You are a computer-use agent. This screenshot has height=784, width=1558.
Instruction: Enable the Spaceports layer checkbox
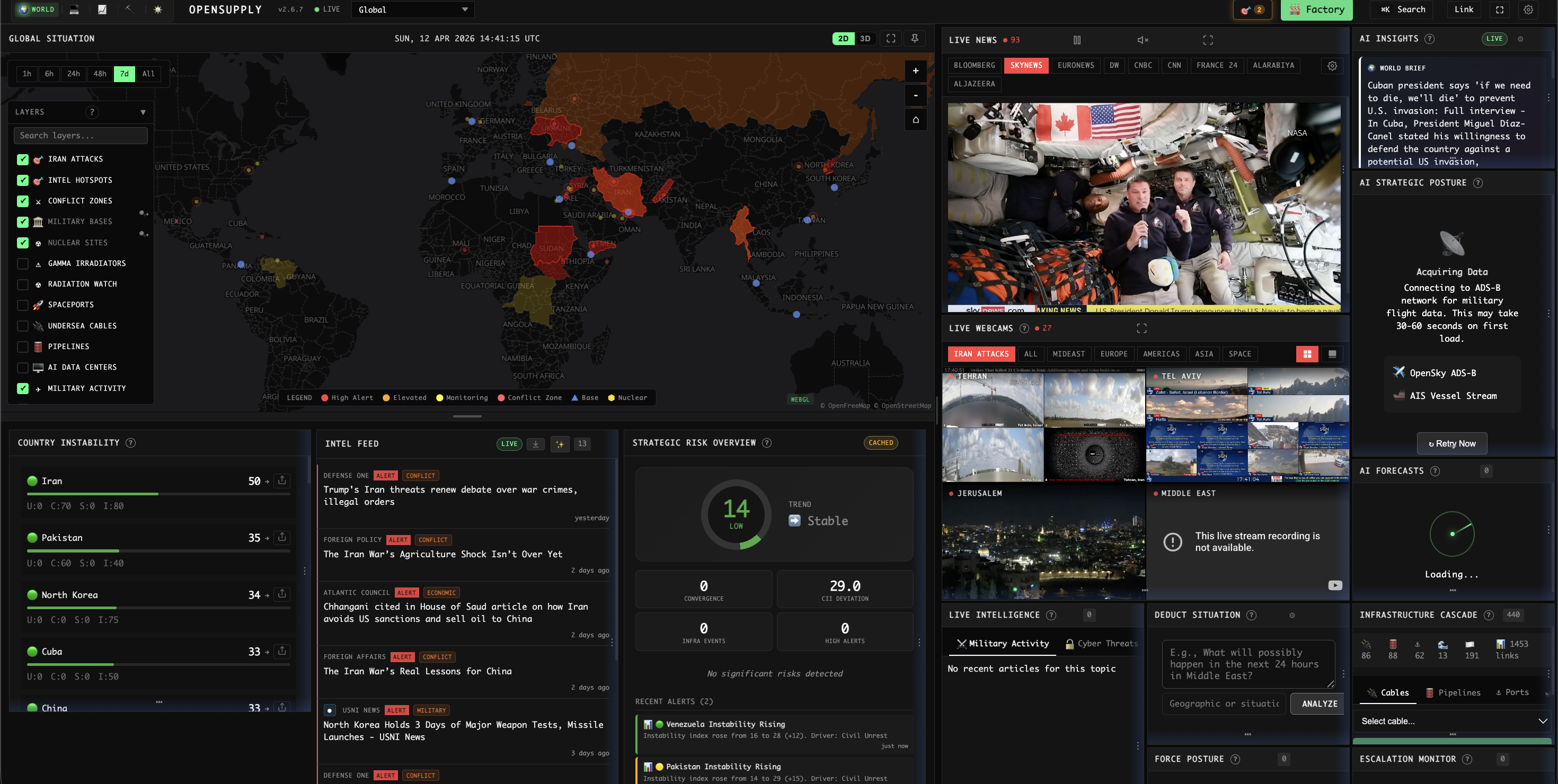[23, 305]
